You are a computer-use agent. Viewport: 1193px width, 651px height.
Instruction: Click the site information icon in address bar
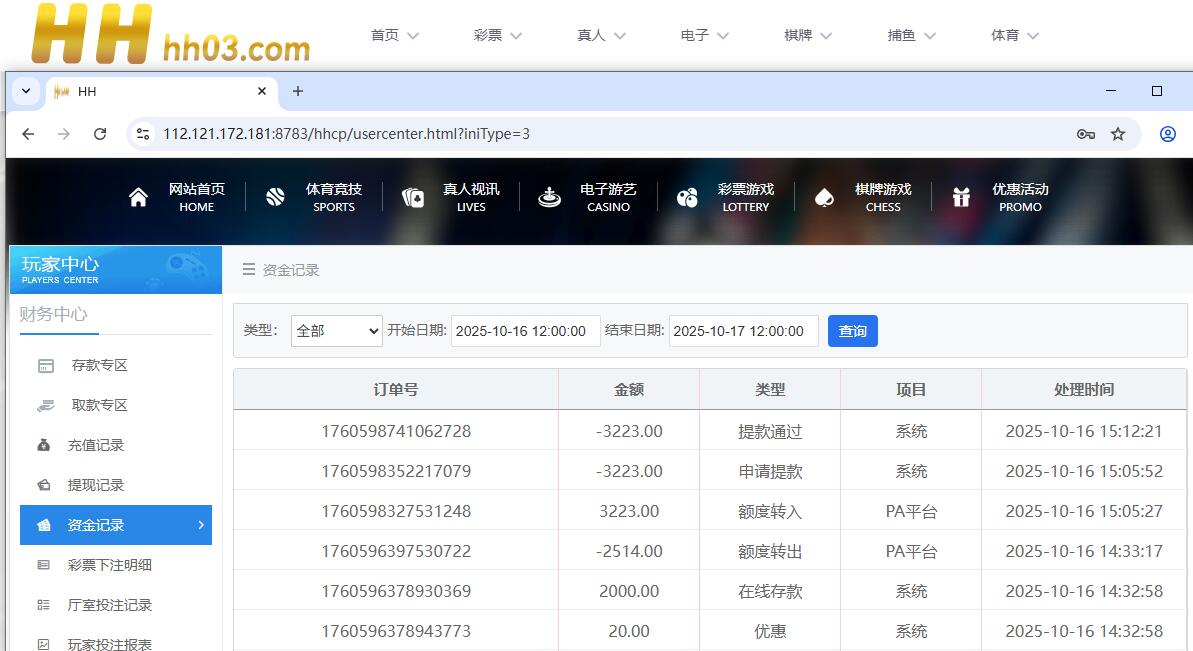pos(143,134)
